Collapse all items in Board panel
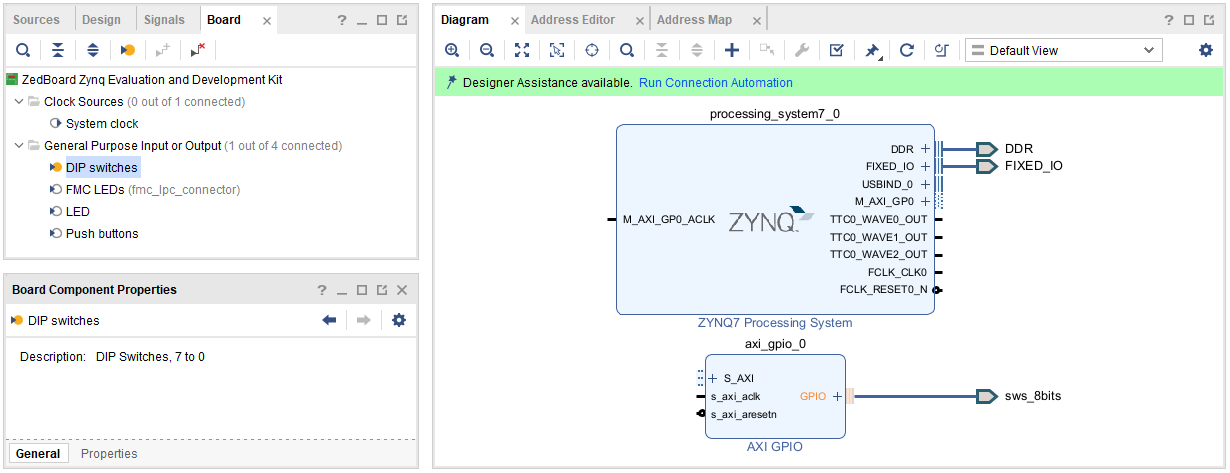Viewport: 1230px width, 473px height. [58, 50]
